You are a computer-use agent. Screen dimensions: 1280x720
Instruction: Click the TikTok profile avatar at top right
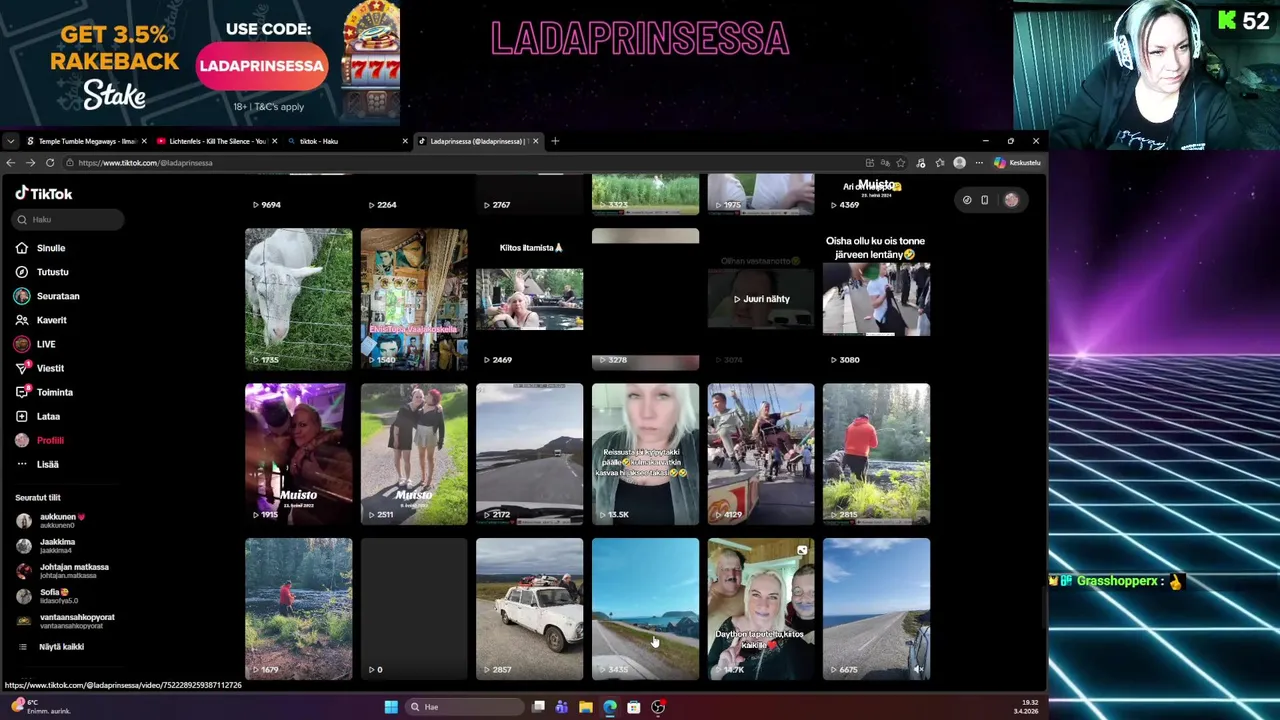[x=1011, y=200]
